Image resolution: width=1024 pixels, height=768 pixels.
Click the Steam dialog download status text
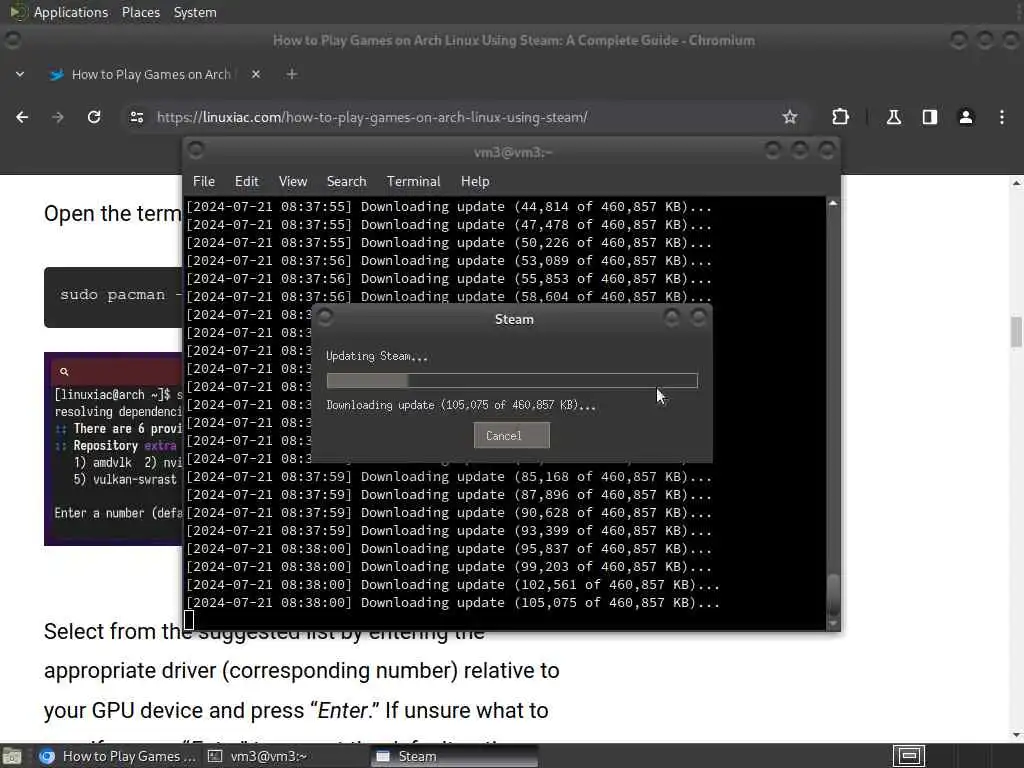click(461, 406)
